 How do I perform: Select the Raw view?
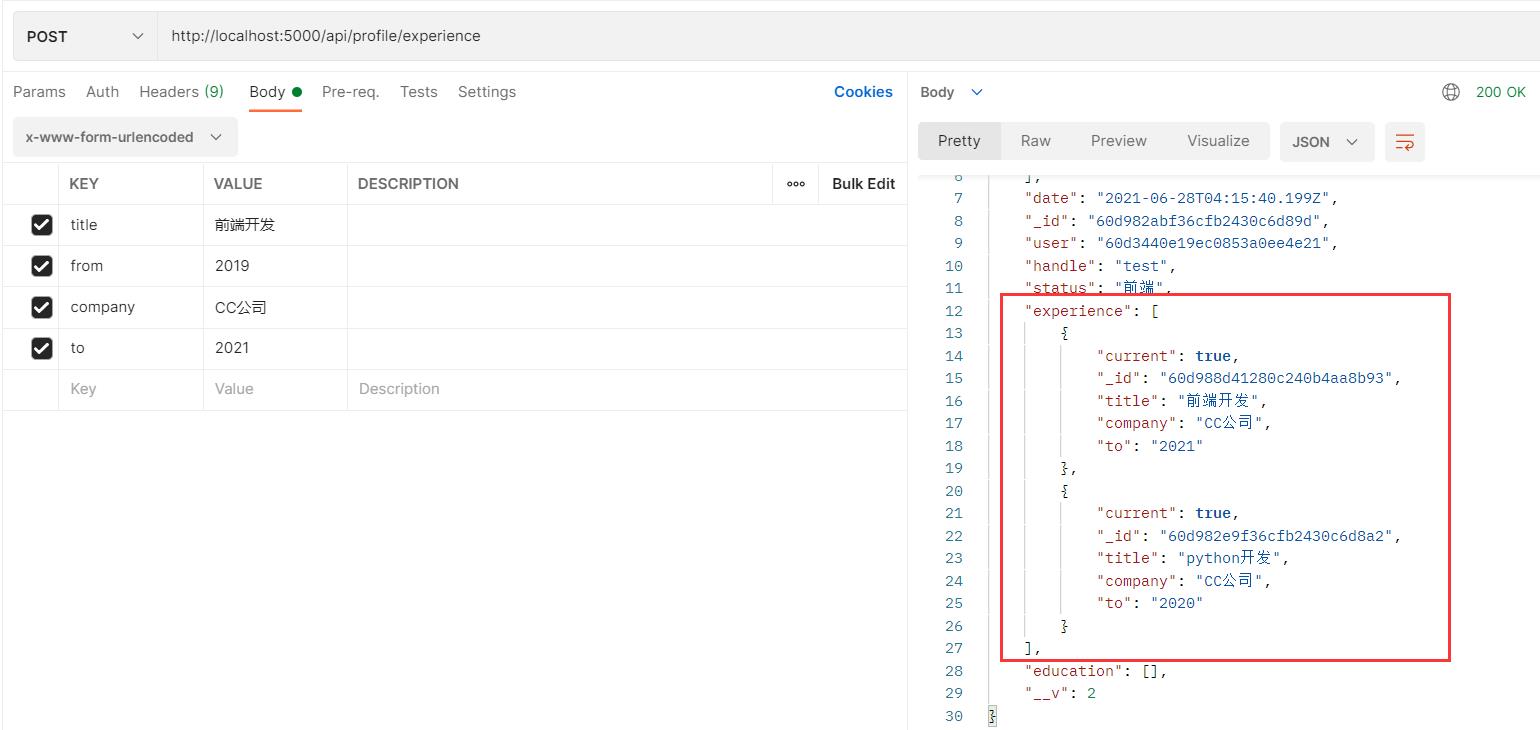click(x=1035, y=141)
